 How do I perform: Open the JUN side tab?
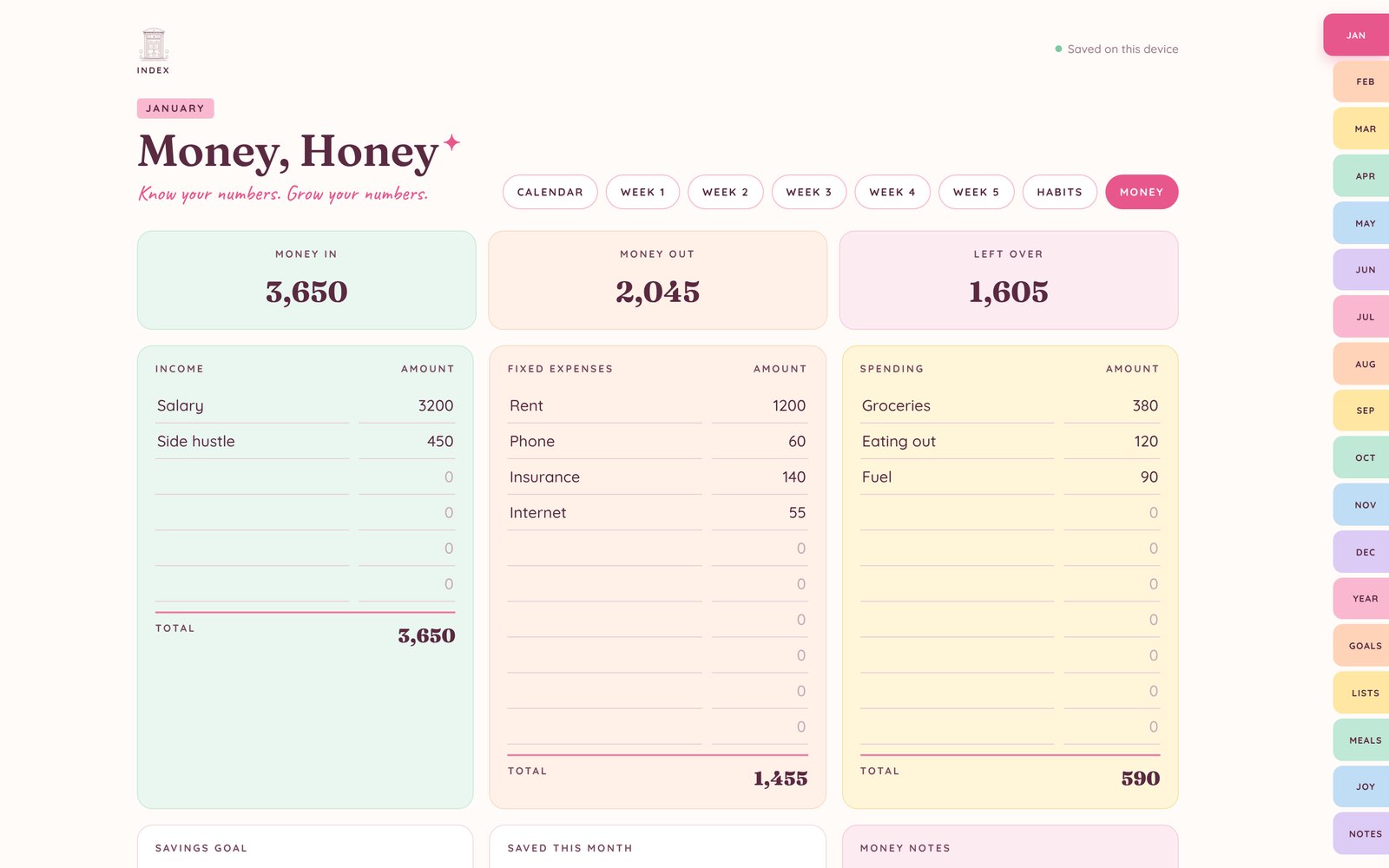[x=1361, y=270]
